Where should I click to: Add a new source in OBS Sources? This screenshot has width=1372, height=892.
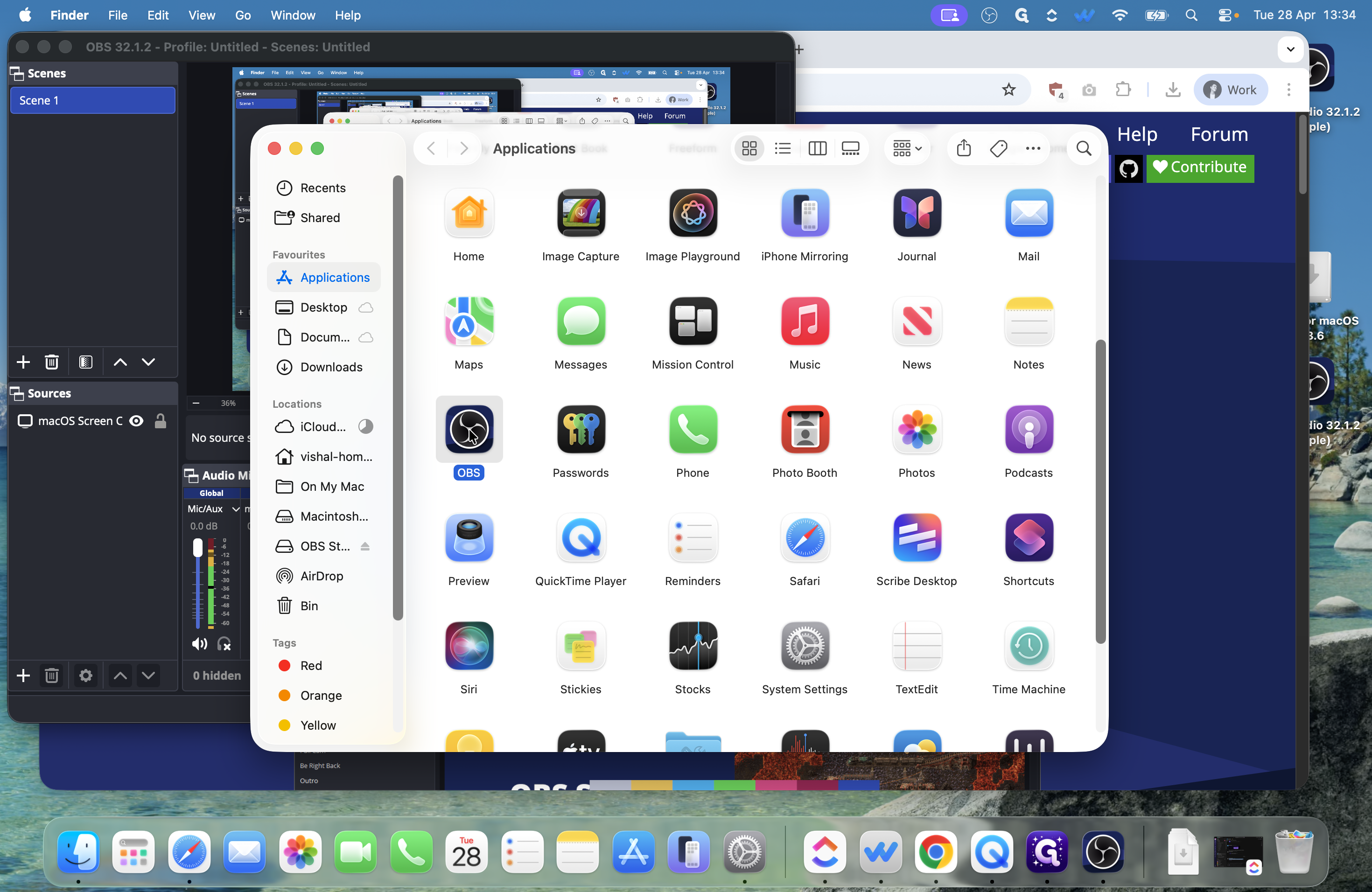point(23,676)
